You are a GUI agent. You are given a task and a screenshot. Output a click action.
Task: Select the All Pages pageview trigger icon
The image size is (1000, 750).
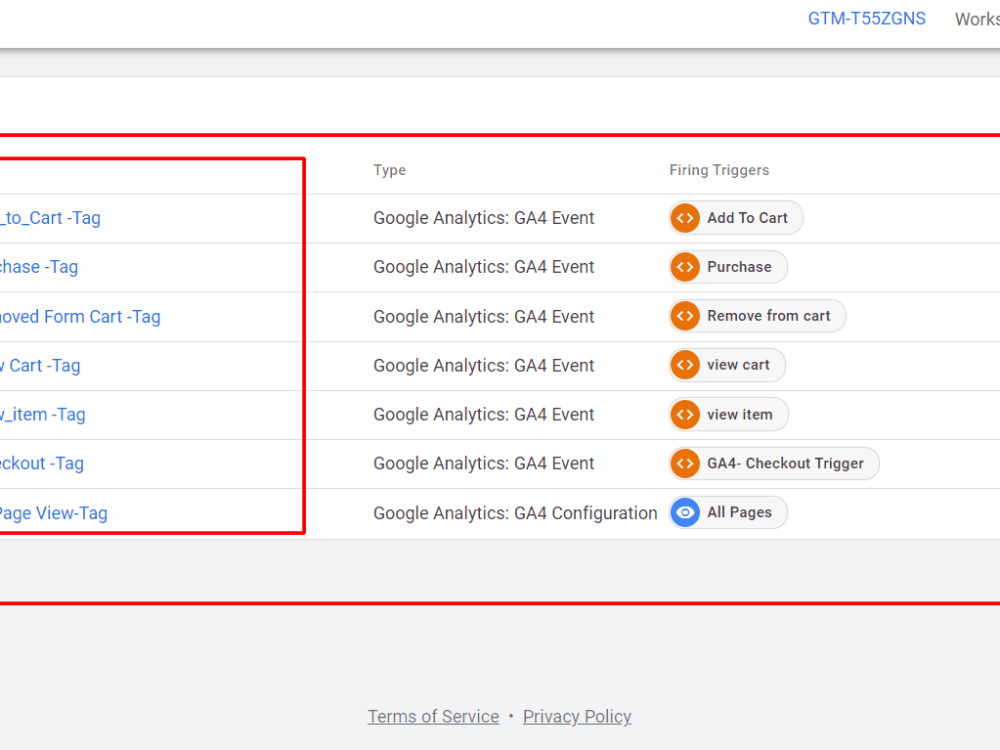pyautogui.click(x=684, y=512)
